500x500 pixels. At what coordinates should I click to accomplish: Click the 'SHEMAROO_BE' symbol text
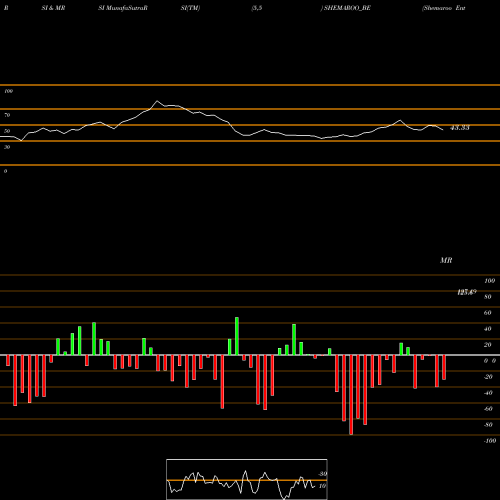point(347,8)
